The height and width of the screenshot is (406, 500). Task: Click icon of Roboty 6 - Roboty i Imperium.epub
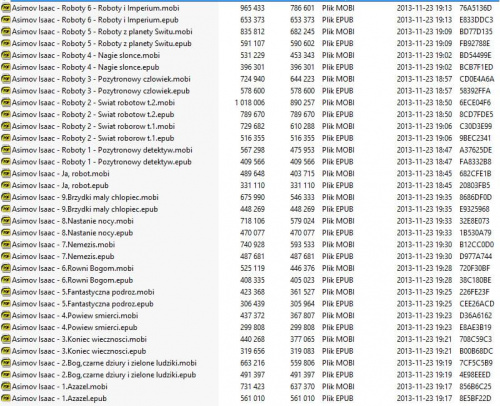pos(5,20)
